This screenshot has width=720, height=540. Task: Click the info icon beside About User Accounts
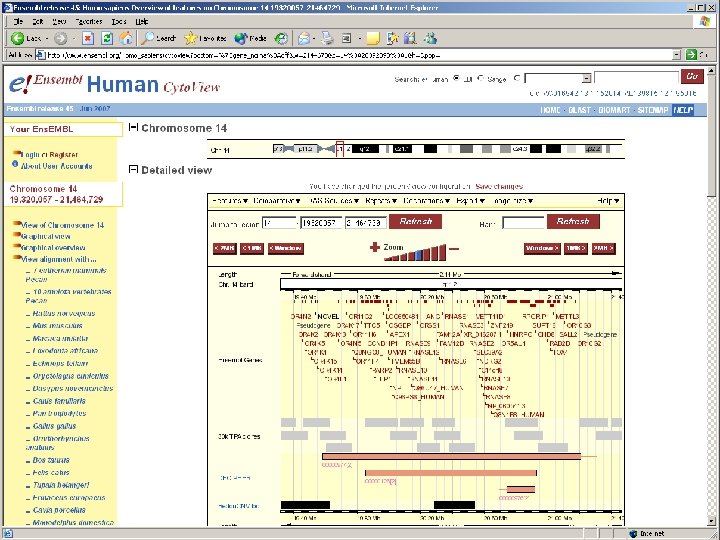click(15, 164)
